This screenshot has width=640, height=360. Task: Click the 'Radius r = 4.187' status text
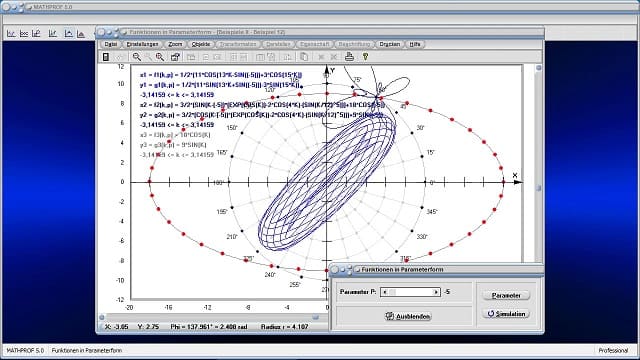point(284,327)
